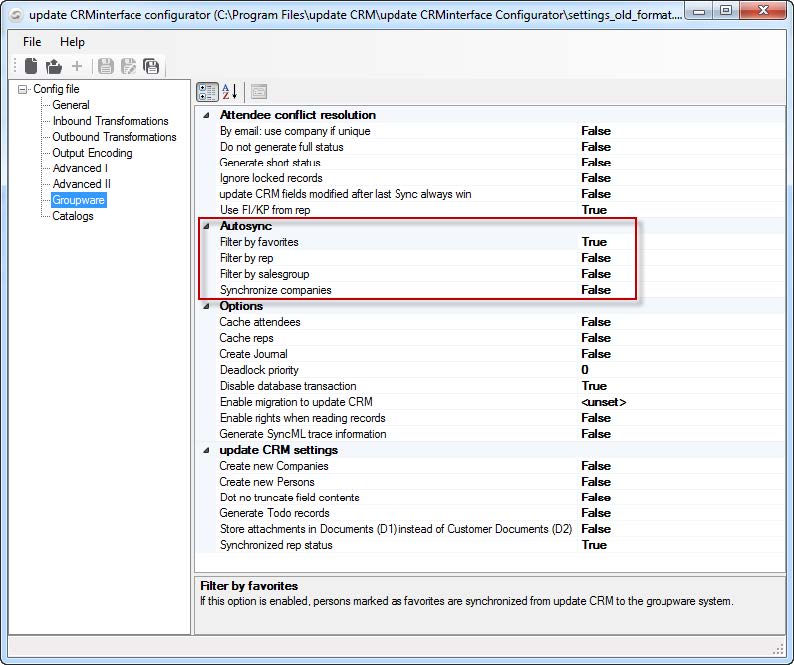This screenshot has height=665, width=794.
Task: Select the Filter by favorites True value
Action: (x=594, y=242)
